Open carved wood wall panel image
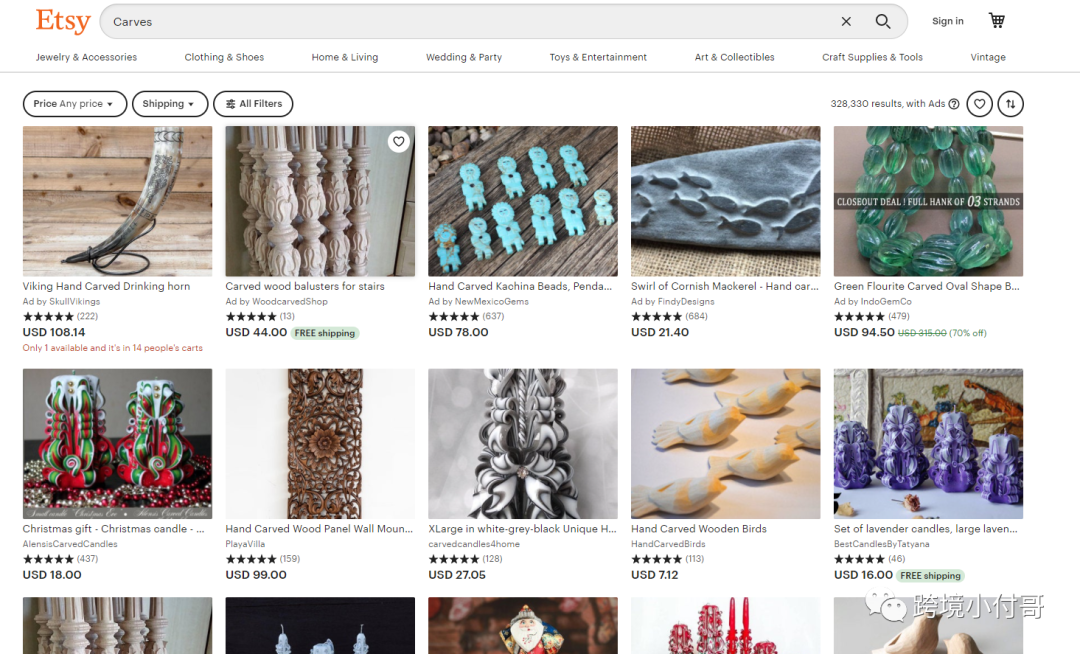Viewport: 1080px width, 654px height. pyautogui.click(x=320, y=443)
